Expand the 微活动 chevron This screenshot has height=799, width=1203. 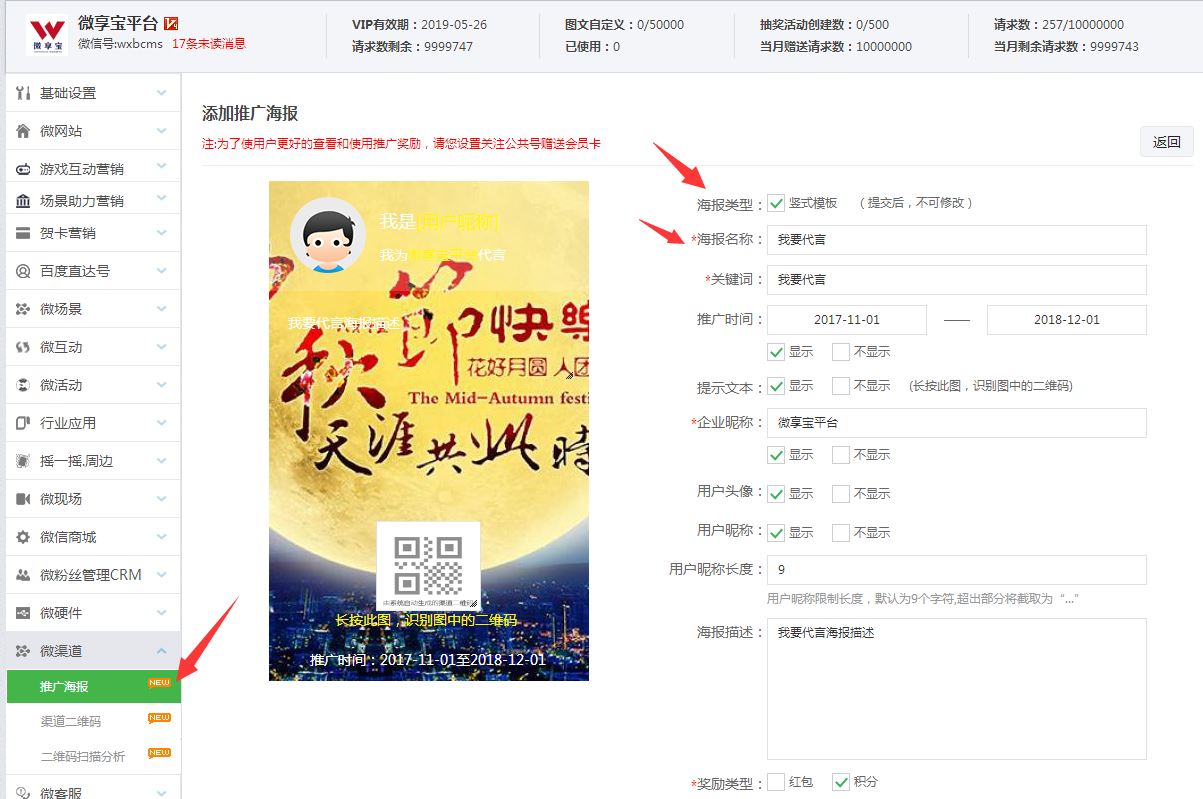tap(162, 385)
